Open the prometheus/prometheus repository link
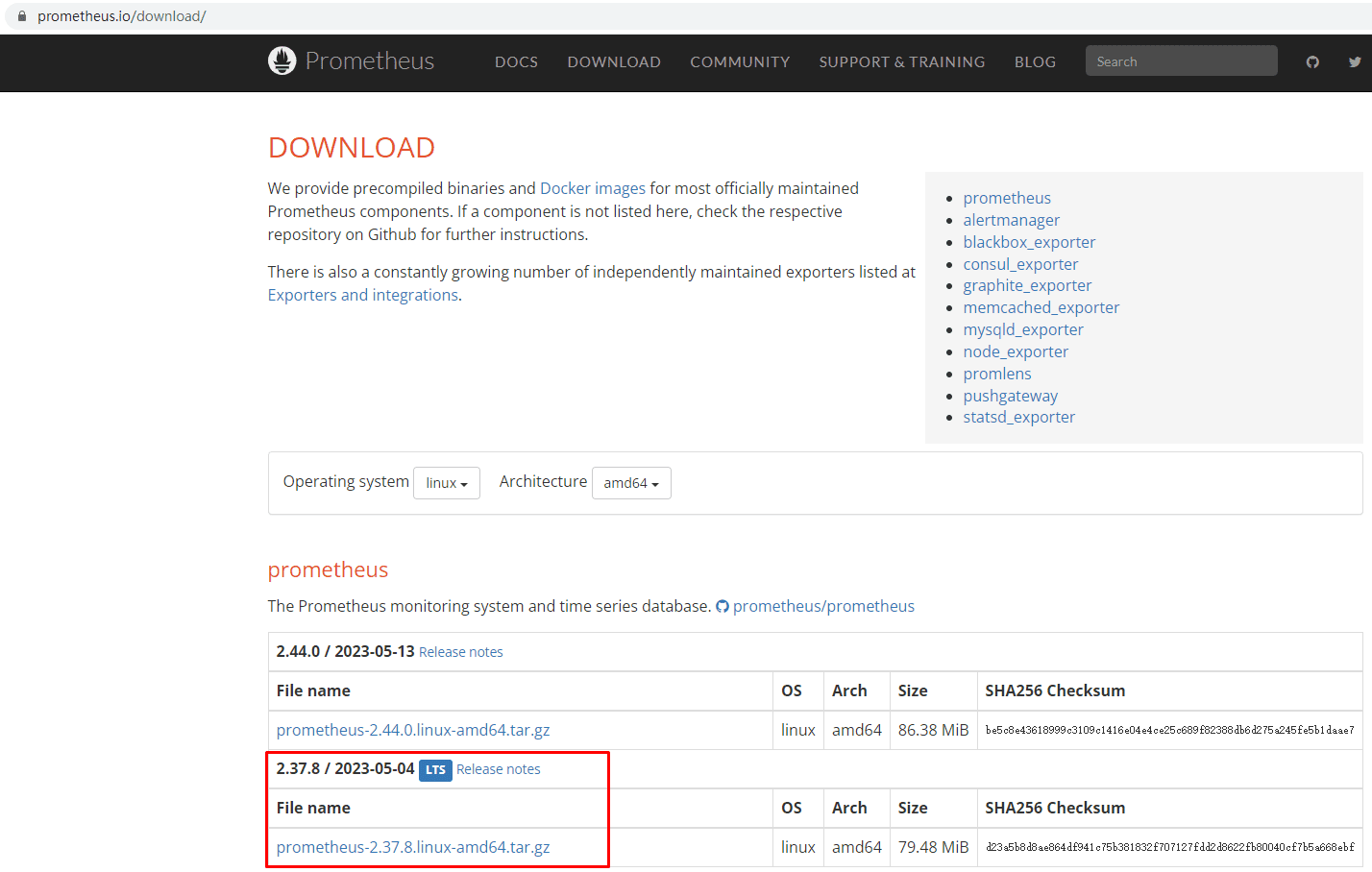The height and width of the screenshot is (872, 1372). pos(823,606)
